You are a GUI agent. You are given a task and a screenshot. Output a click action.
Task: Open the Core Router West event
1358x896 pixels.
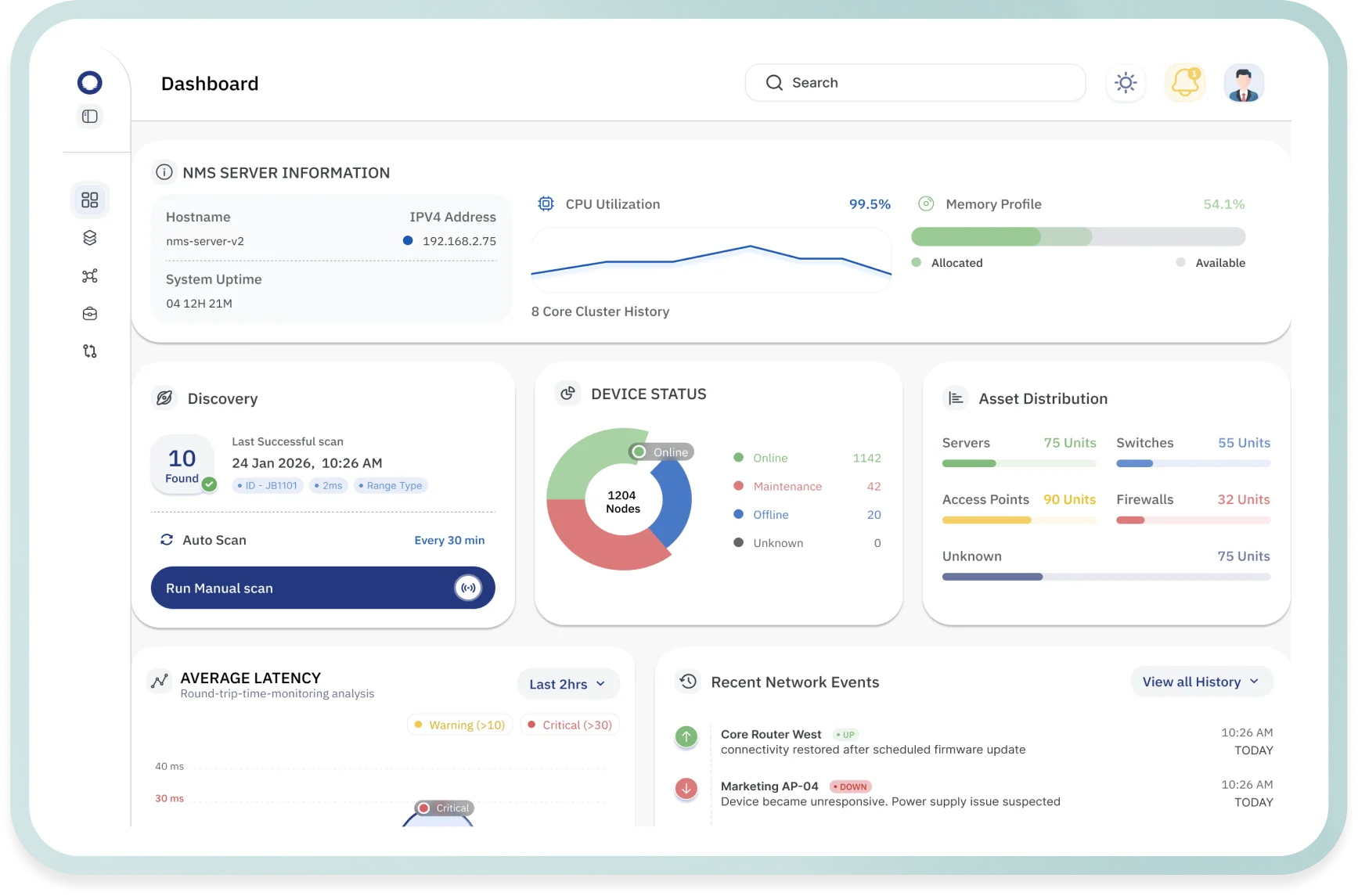(x=974, y=741)
